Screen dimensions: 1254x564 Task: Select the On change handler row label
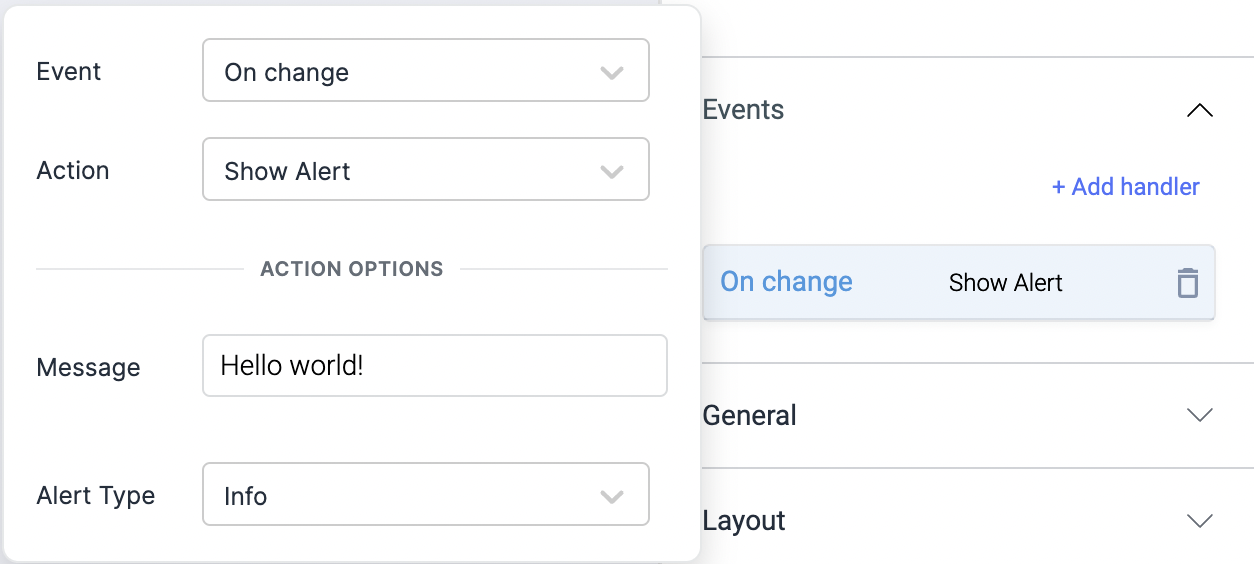point(786,282)
